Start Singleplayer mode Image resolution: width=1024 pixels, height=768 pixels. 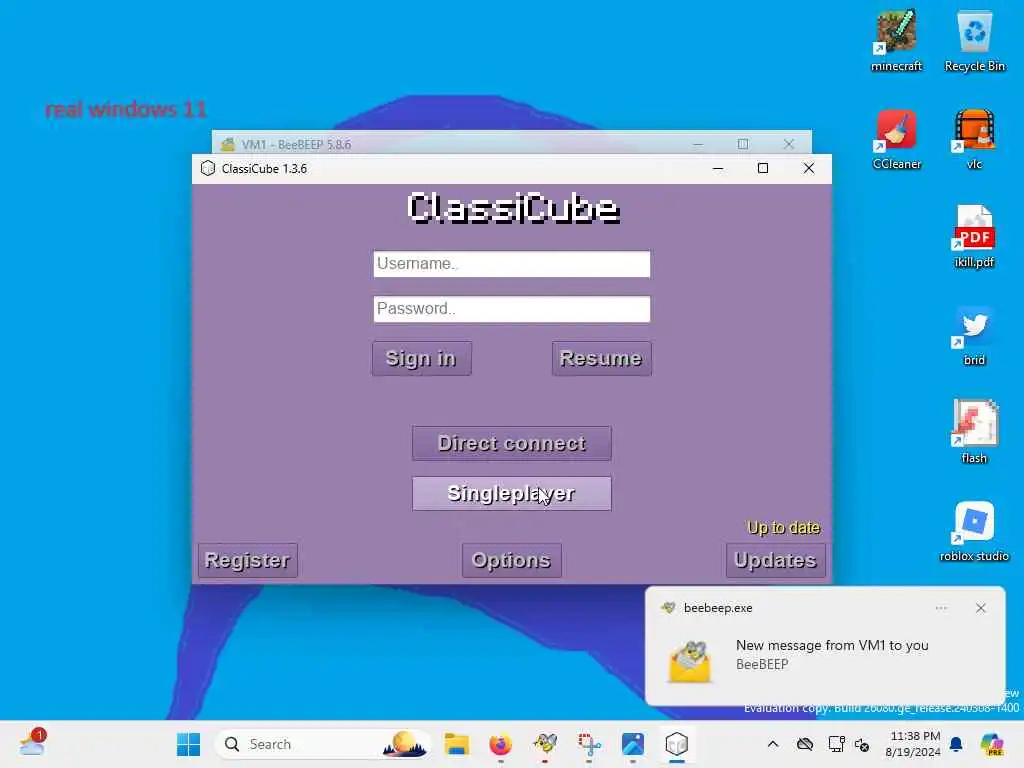(511, 494)
